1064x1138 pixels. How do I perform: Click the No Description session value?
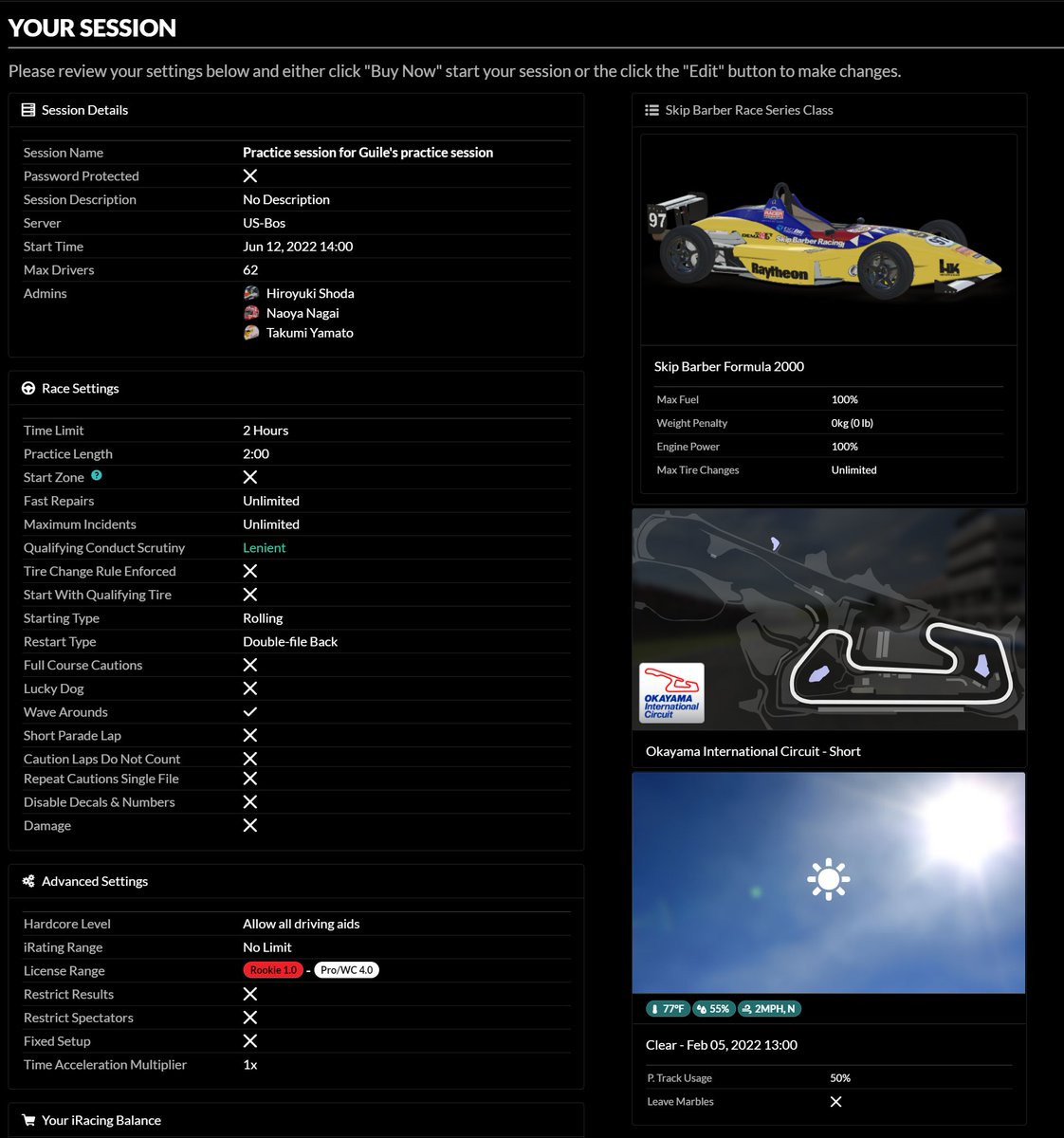click(286, 199)
